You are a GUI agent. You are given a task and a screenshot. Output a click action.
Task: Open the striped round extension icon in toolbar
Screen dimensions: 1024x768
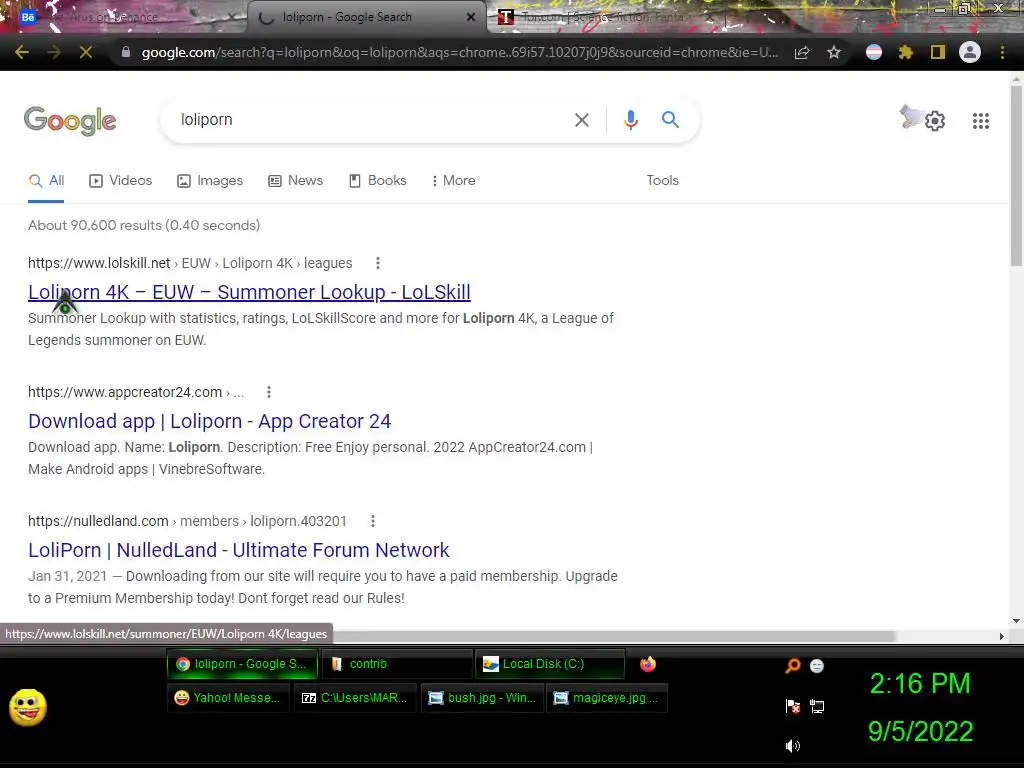(x=874, y=52)
